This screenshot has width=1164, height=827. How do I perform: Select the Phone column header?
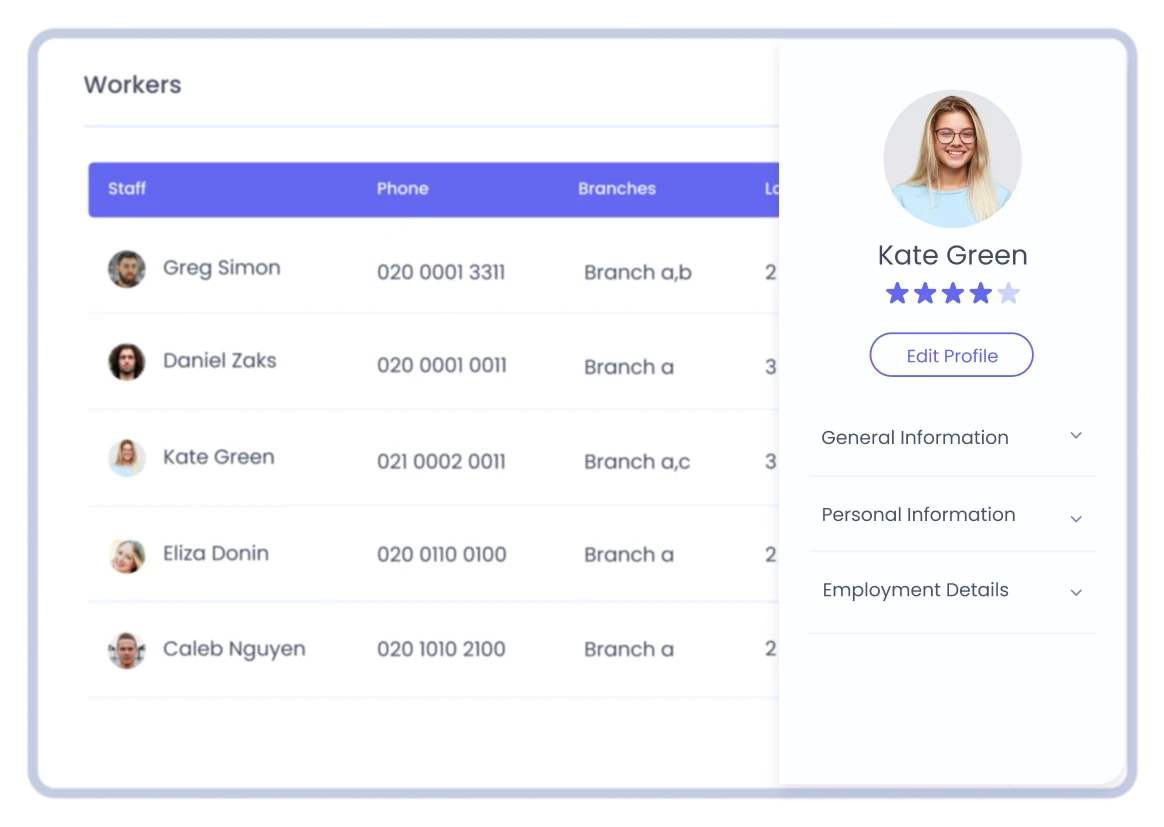pyautogui.click(x=402, y=189)
